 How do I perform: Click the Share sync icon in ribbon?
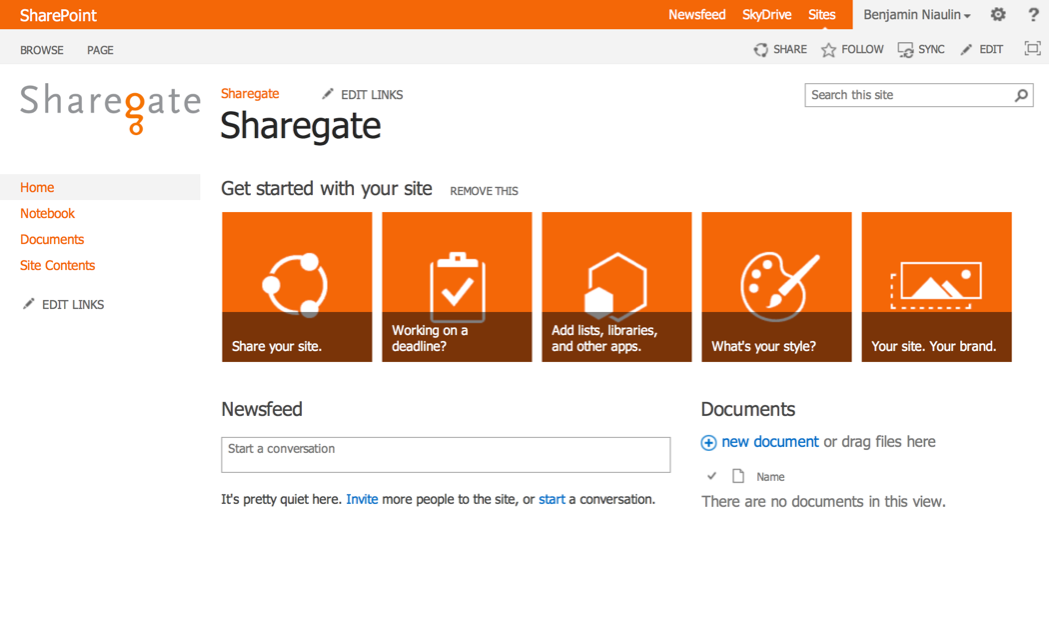pos(761,49)
